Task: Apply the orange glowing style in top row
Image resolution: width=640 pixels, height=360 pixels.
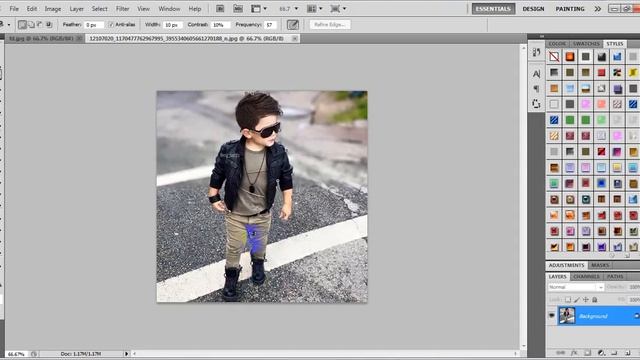Action: pyautogui.click(x=570, y=57)
